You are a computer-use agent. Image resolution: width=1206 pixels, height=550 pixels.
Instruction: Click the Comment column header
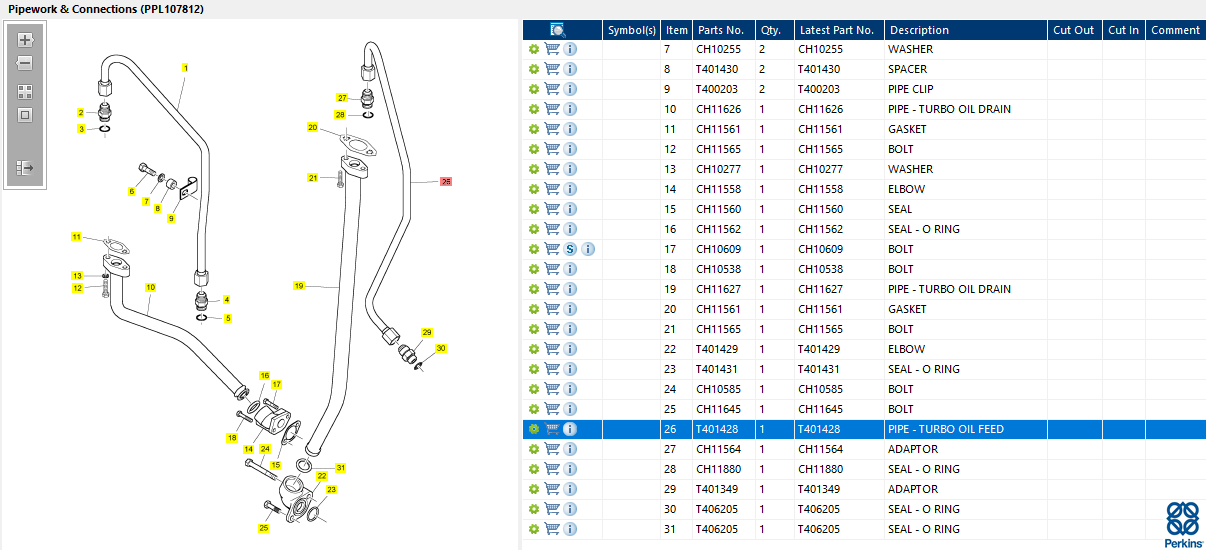click(1175, 30)
